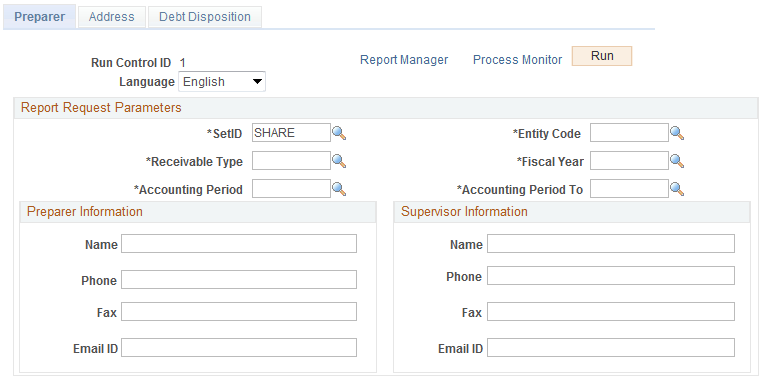Click the Preparer Email ID input field
The height and width of the screenshot is (380, 765).
[239, 348]
